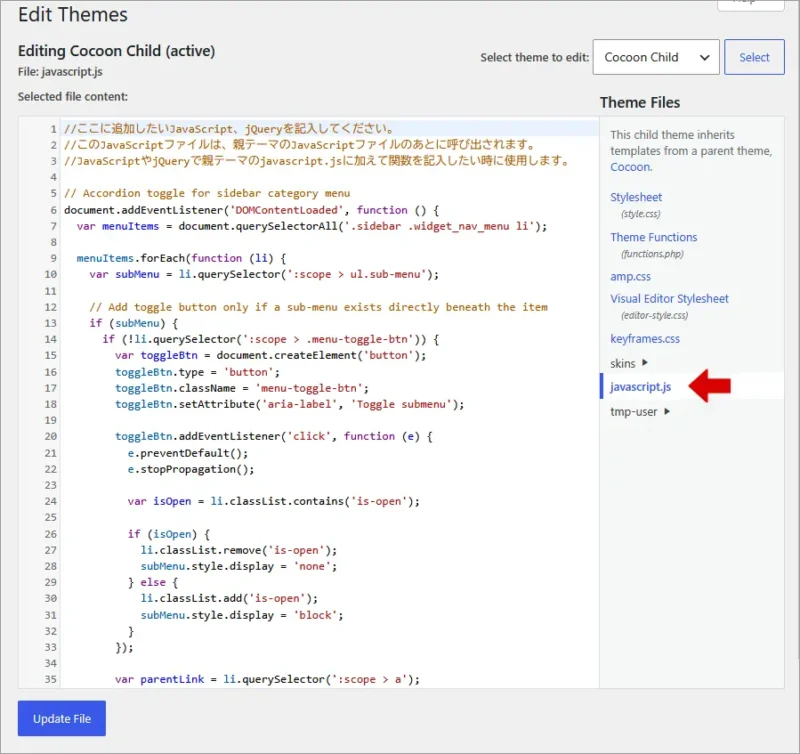Click the menuItems.forEach code line

[x=181, y=258]
